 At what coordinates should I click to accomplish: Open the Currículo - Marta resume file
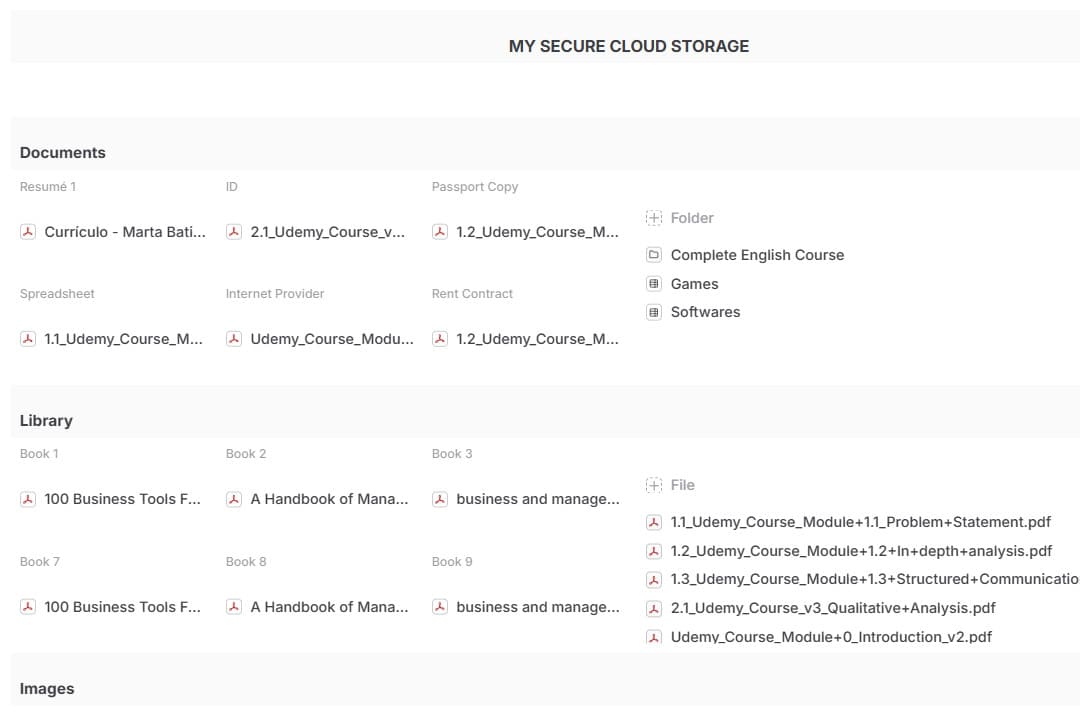pos(125,232)
